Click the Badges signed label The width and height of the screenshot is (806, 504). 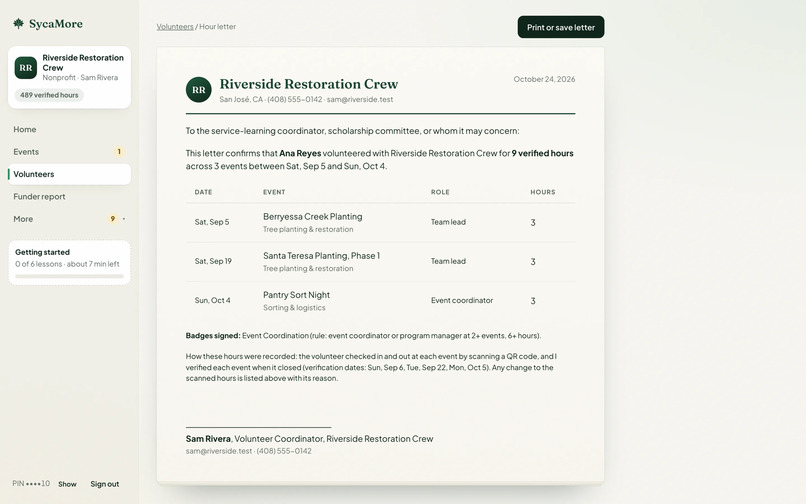[x=213, y=336]
